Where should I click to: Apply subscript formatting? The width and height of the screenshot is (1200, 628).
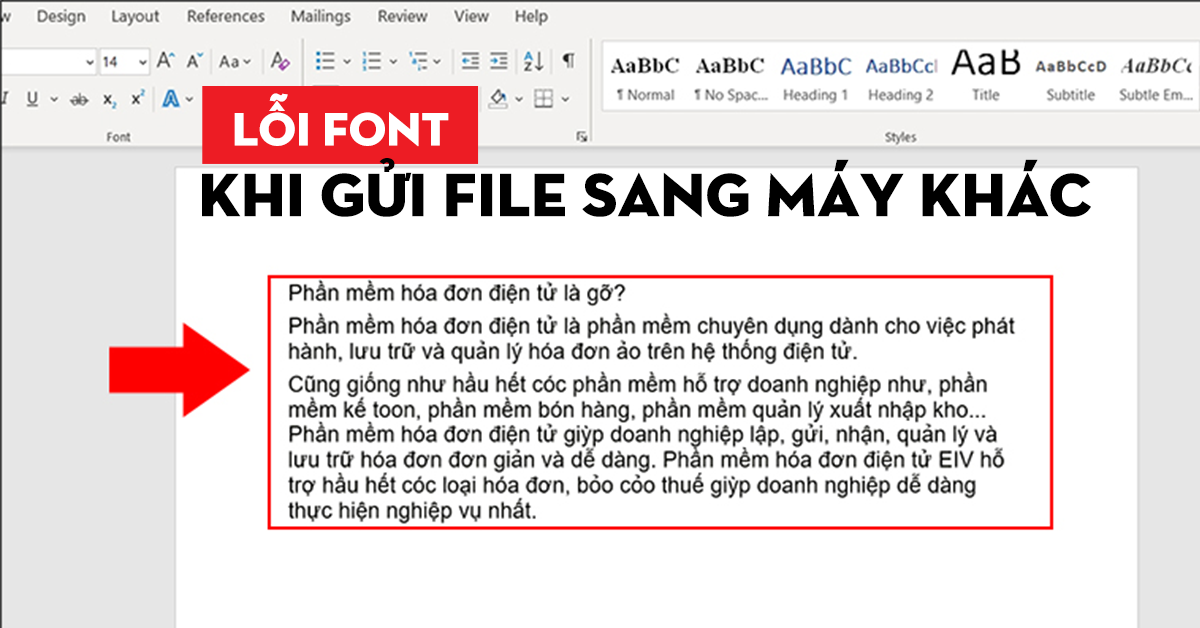tap(109, 98)
